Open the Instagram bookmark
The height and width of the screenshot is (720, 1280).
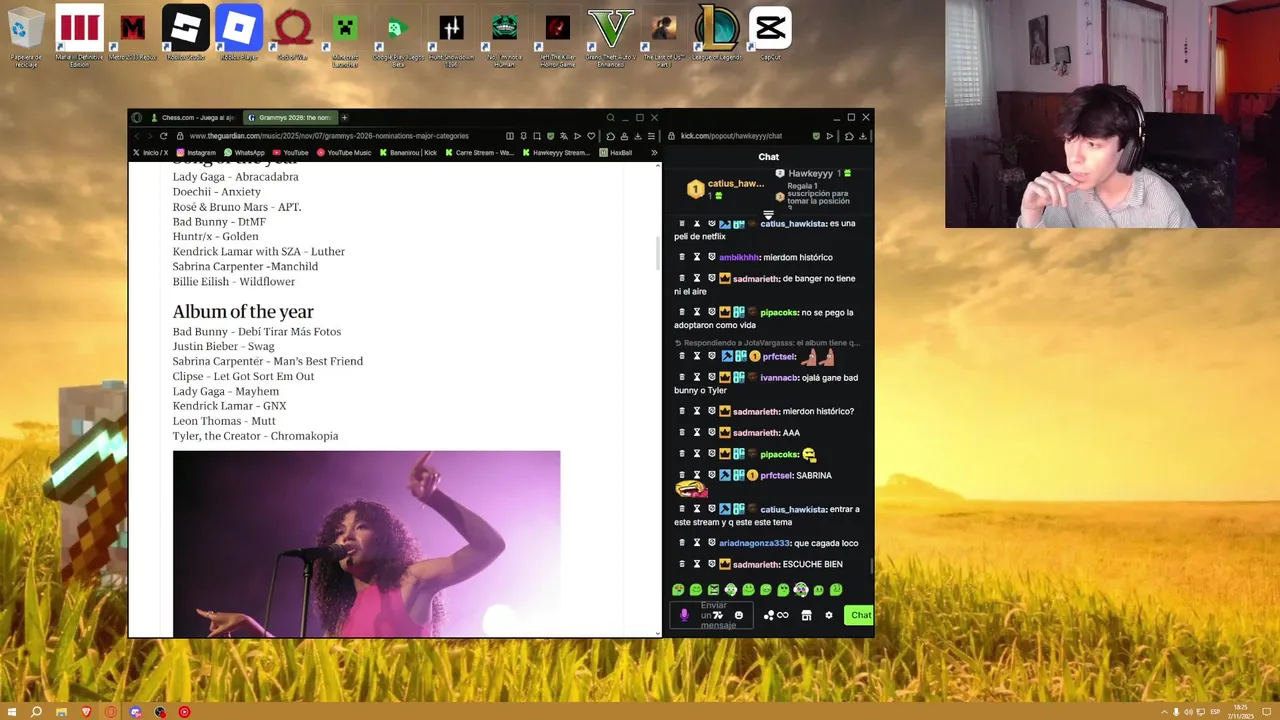point(196,153)
